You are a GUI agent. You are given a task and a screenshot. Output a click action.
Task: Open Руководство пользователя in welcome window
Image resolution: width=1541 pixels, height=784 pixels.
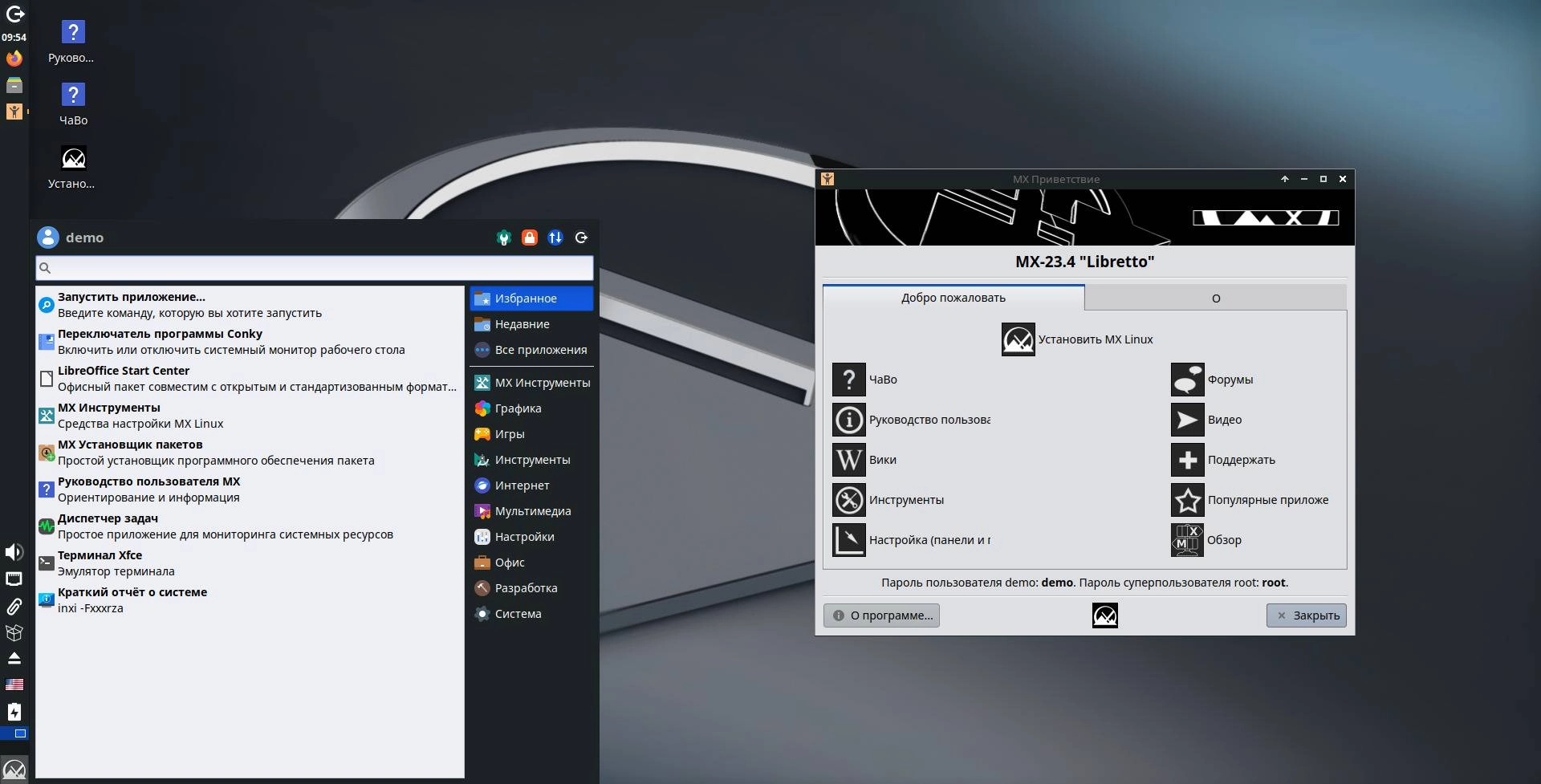pyautogui.click(x=912, y=420)
